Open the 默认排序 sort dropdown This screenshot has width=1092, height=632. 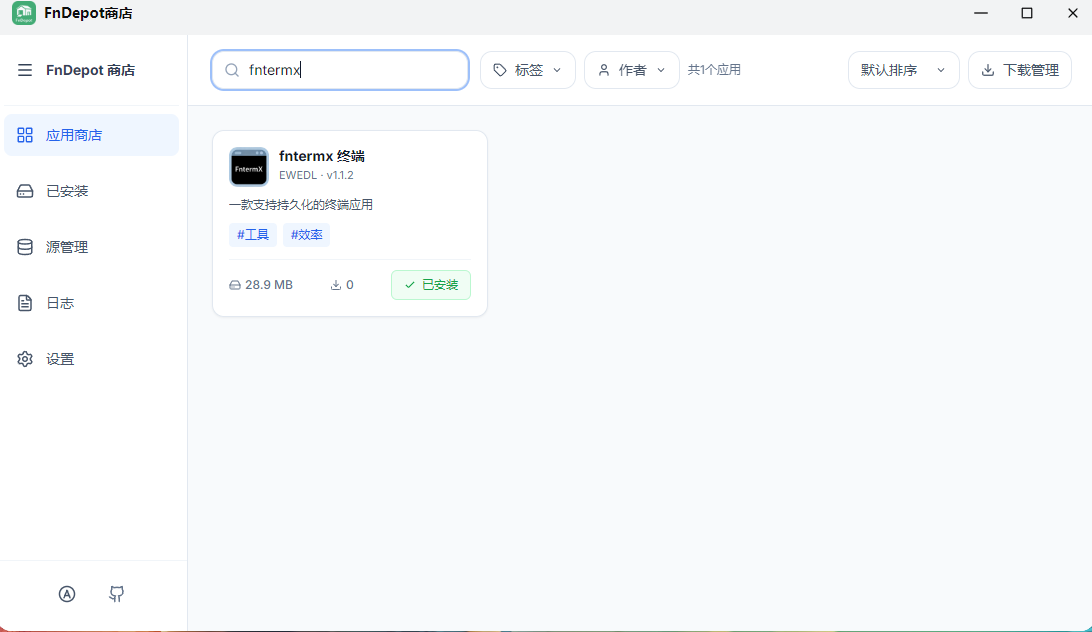(903, 70)
